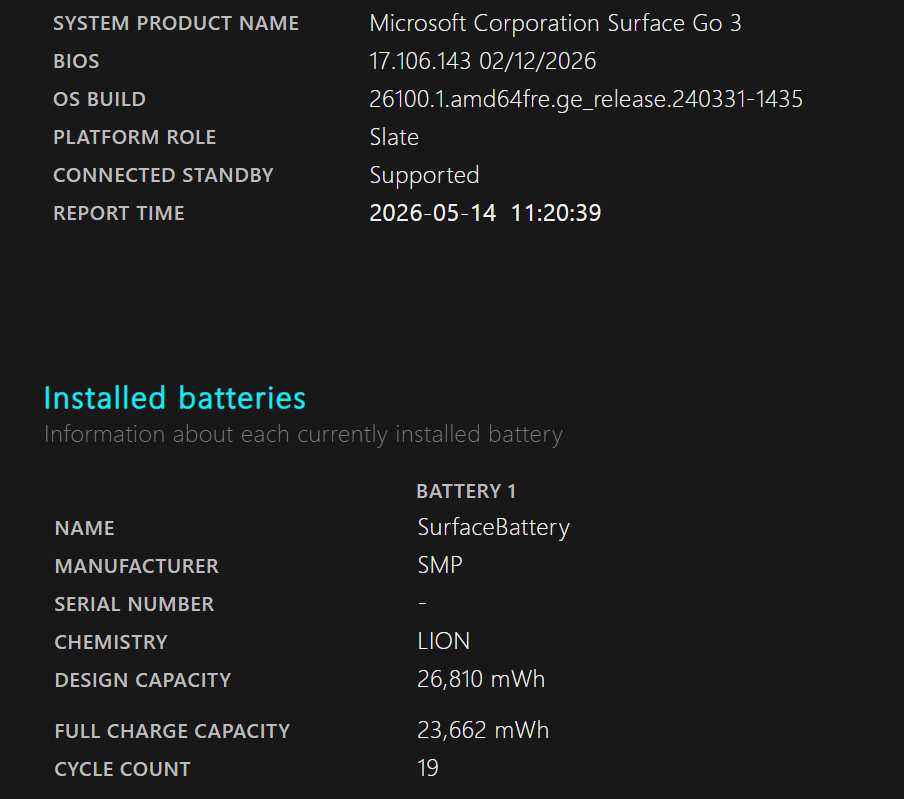The height and width of the screenshot is (799, 904).
Task: Select the 'BIOS' label
Action: point(76,61)
